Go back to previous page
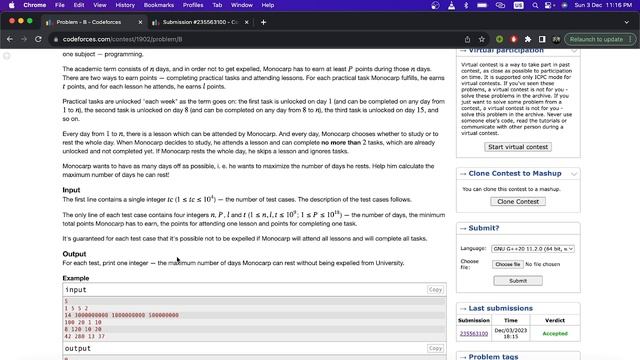Viewport: 640px width, 360px height. pos(10,39)
